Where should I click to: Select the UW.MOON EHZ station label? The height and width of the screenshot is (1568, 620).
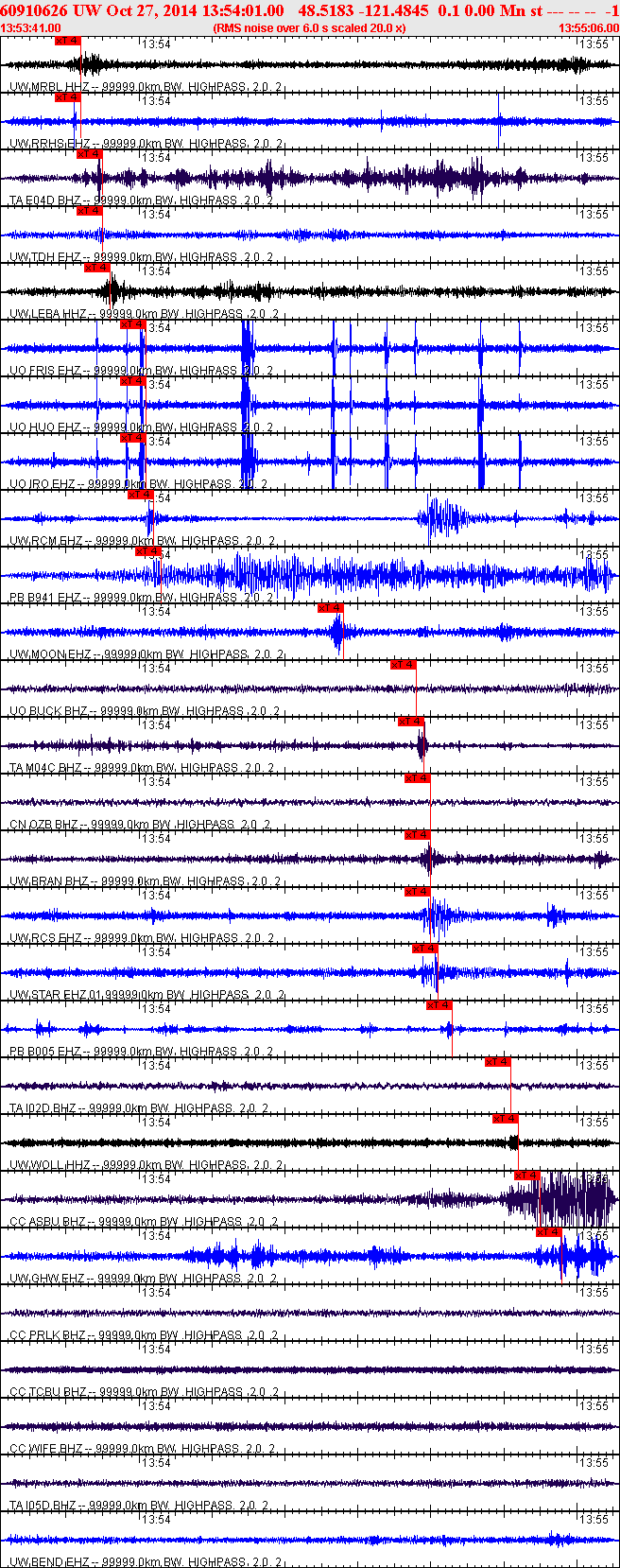144,654
